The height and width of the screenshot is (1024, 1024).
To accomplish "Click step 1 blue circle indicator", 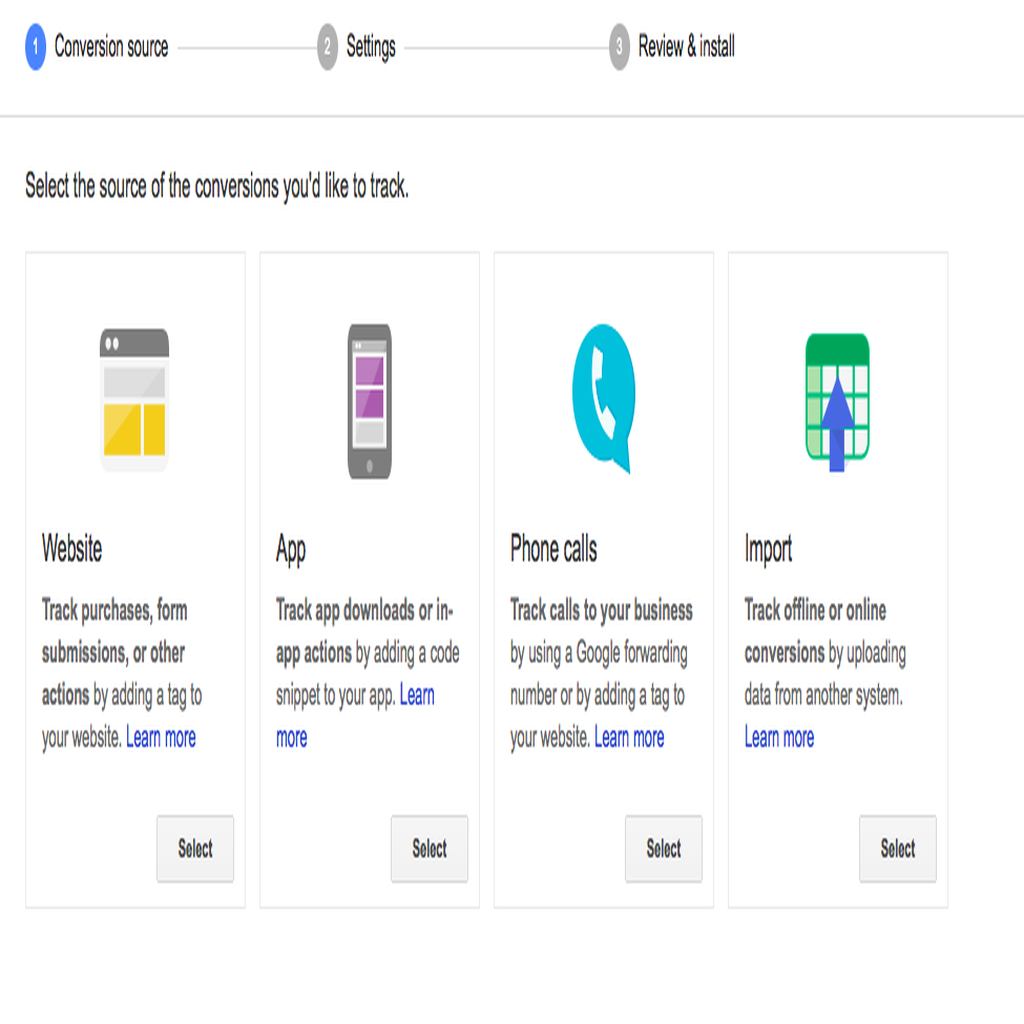I will click(x=35, y=46).
